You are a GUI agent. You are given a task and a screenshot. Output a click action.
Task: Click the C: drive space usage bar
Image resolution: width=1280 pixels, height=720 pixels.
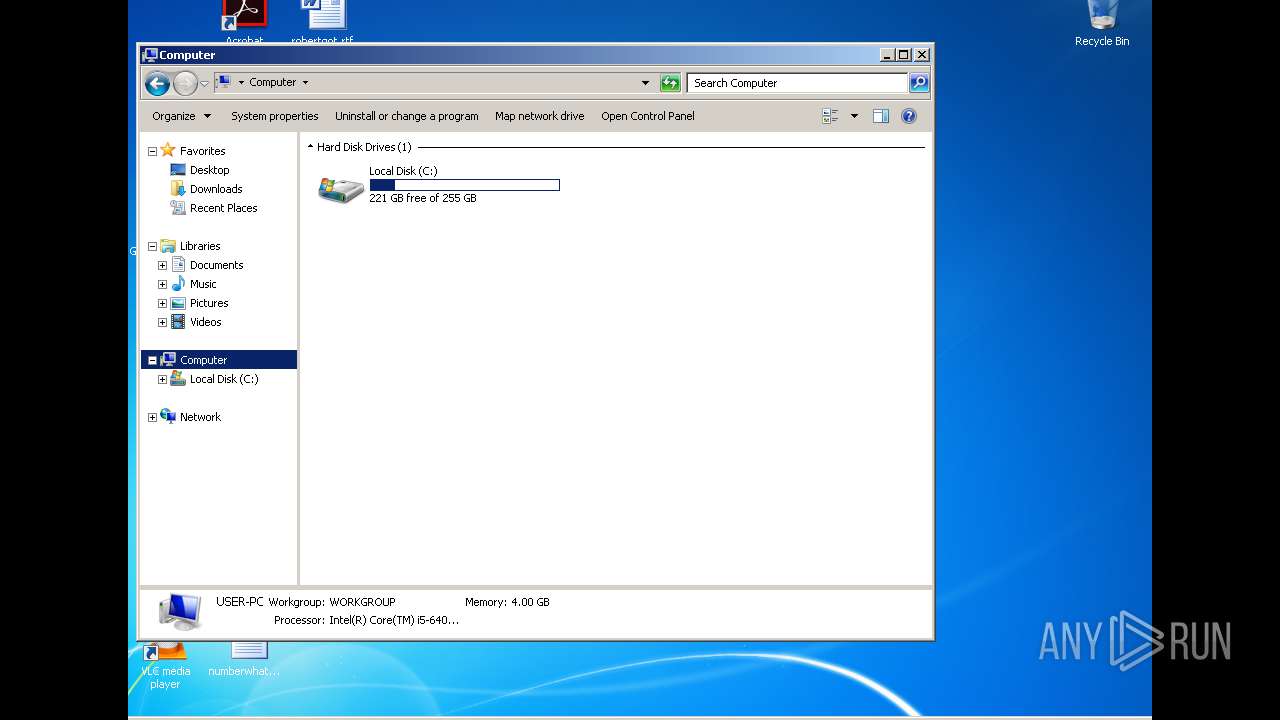(x=464, y=185)
